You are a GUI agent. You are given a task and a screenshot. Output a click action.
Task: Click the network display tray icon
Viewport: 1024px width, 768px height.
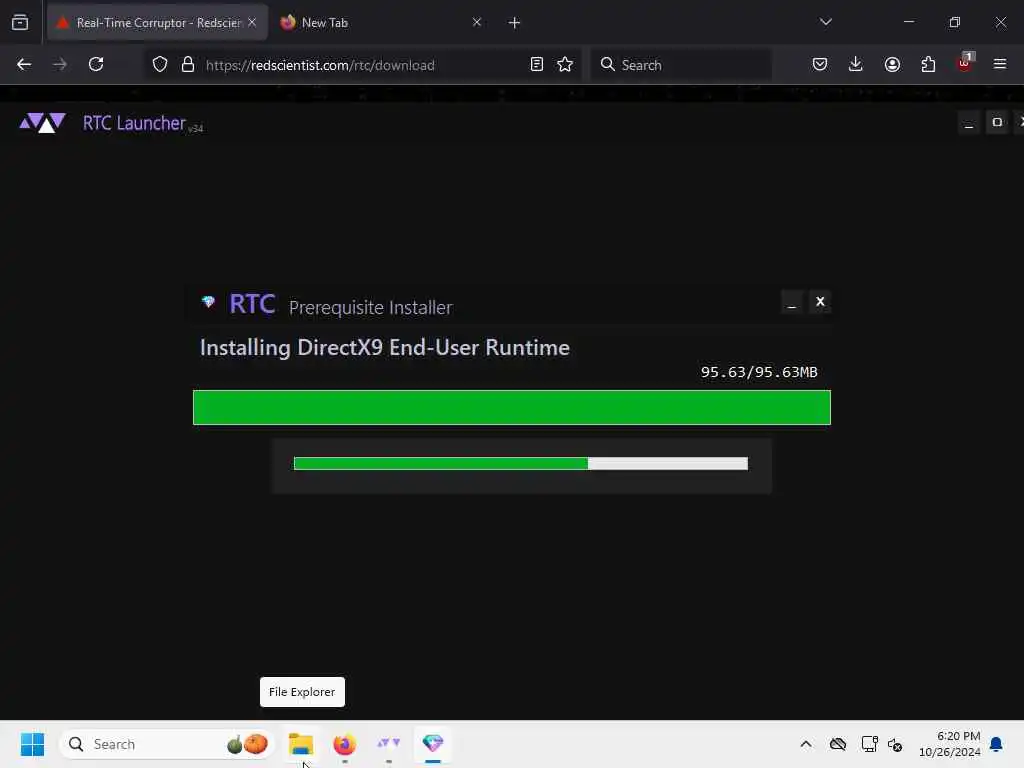(x=869, y=744)
